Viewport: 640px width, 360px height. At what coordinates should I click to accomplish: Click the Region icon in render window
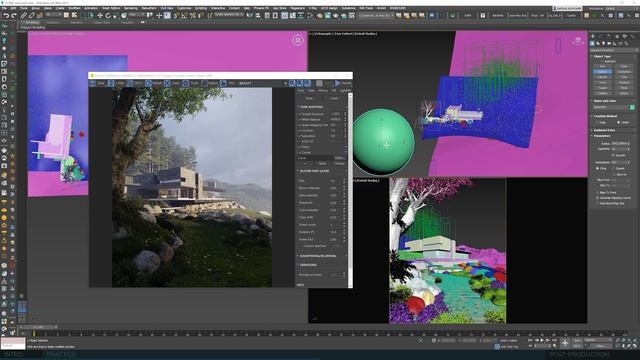click(204, 83)
